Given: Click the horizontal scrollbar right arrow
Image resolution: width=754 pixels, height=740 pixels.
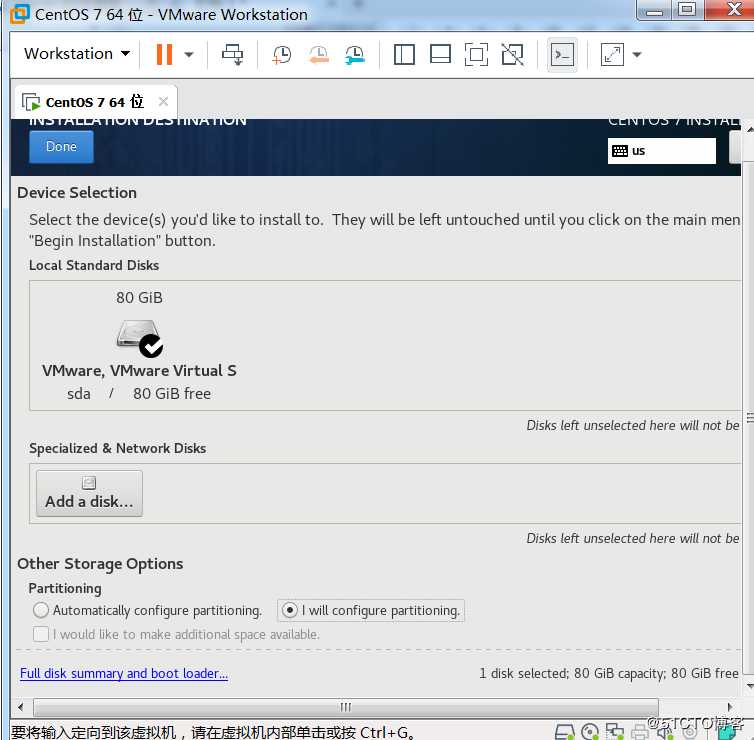Looking at the screenshot, I should point(730,707).
